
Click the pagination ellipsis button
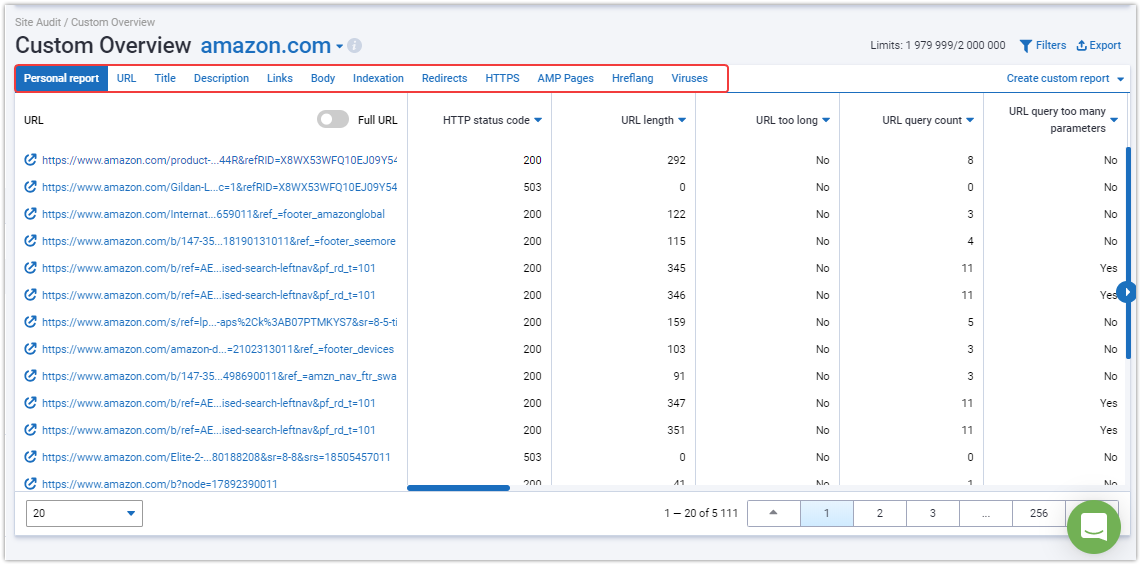[x=986, y=513]
